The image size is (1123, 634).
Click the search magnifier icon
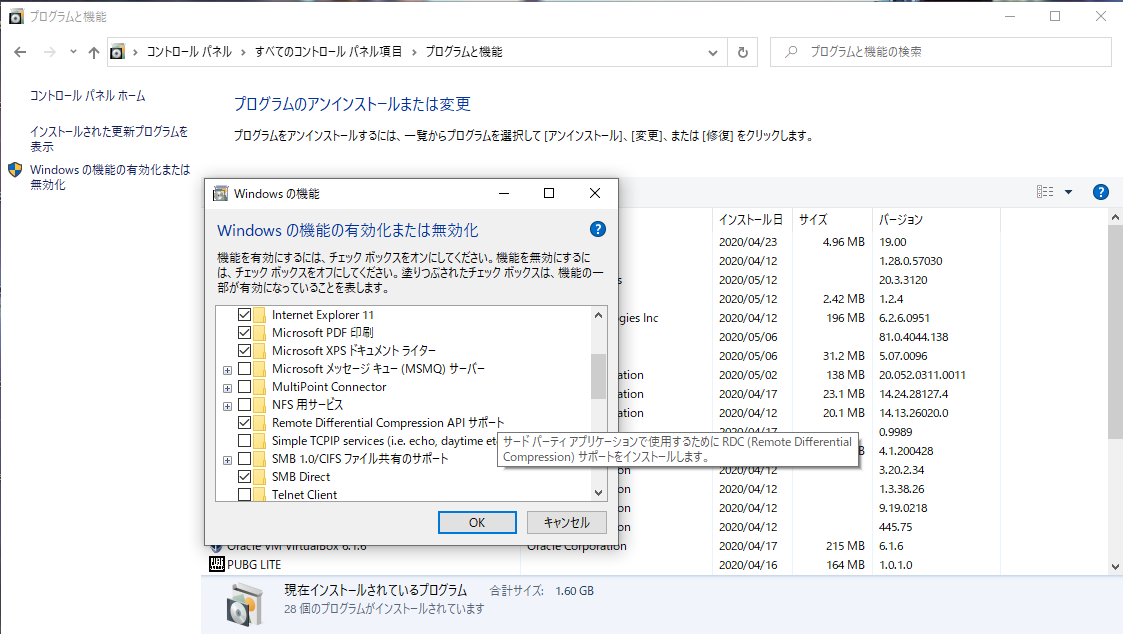(791, 52)
